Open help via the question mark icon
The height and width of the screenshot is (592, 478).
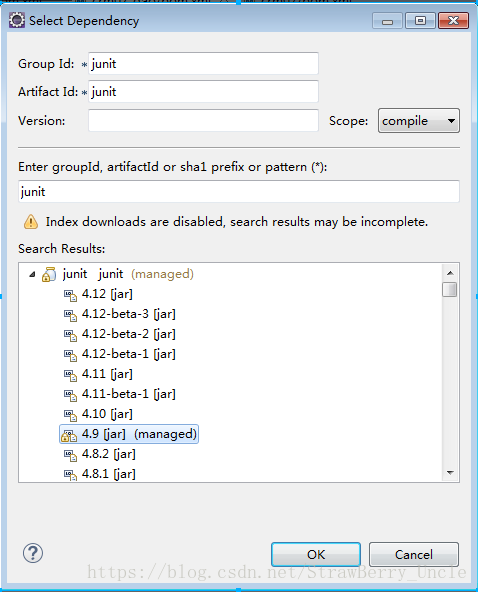(33, 553)
